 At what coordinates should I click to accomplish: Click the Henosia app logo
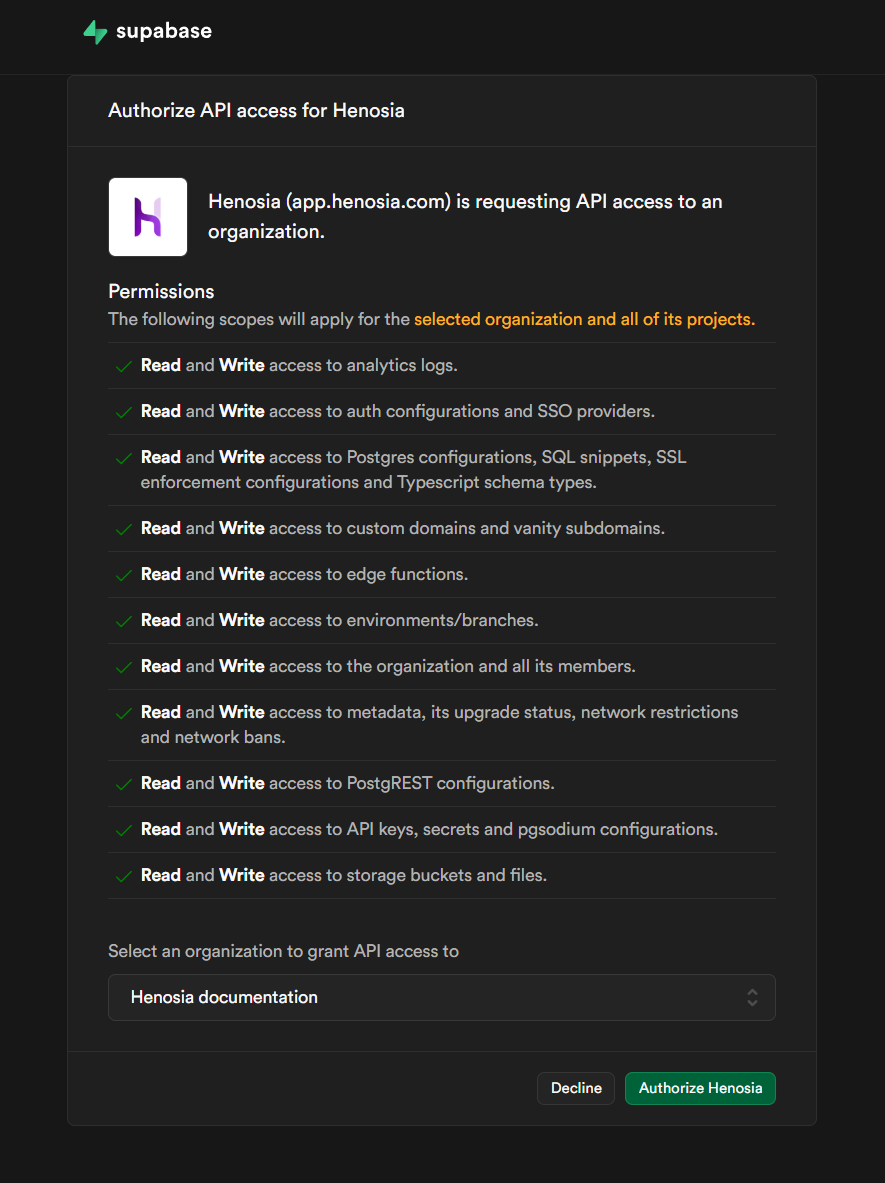pyautogui.click(x=147, y=216)
